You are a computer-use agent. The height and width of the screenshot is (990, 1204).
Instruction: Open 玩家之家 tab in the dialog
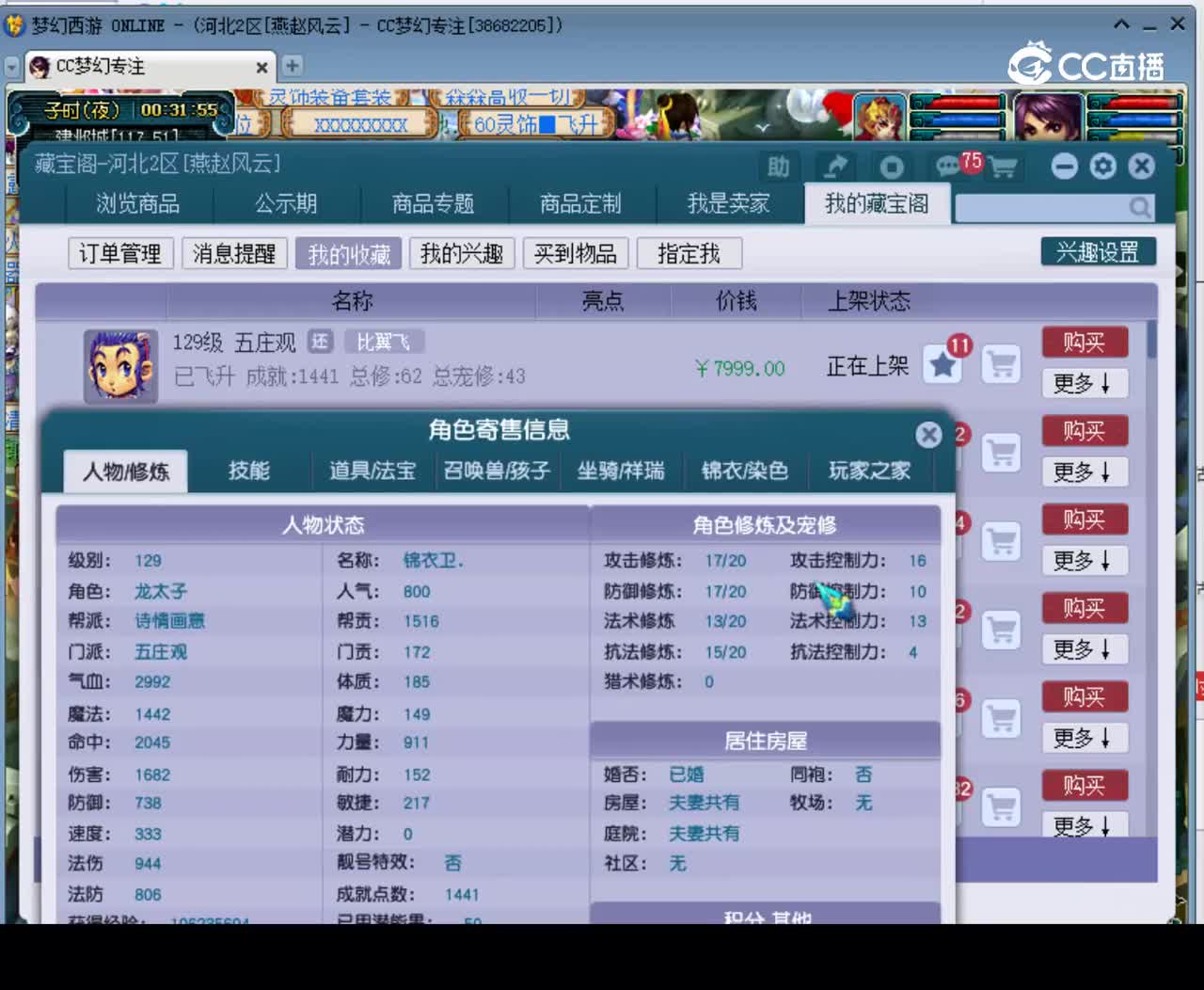869,471
